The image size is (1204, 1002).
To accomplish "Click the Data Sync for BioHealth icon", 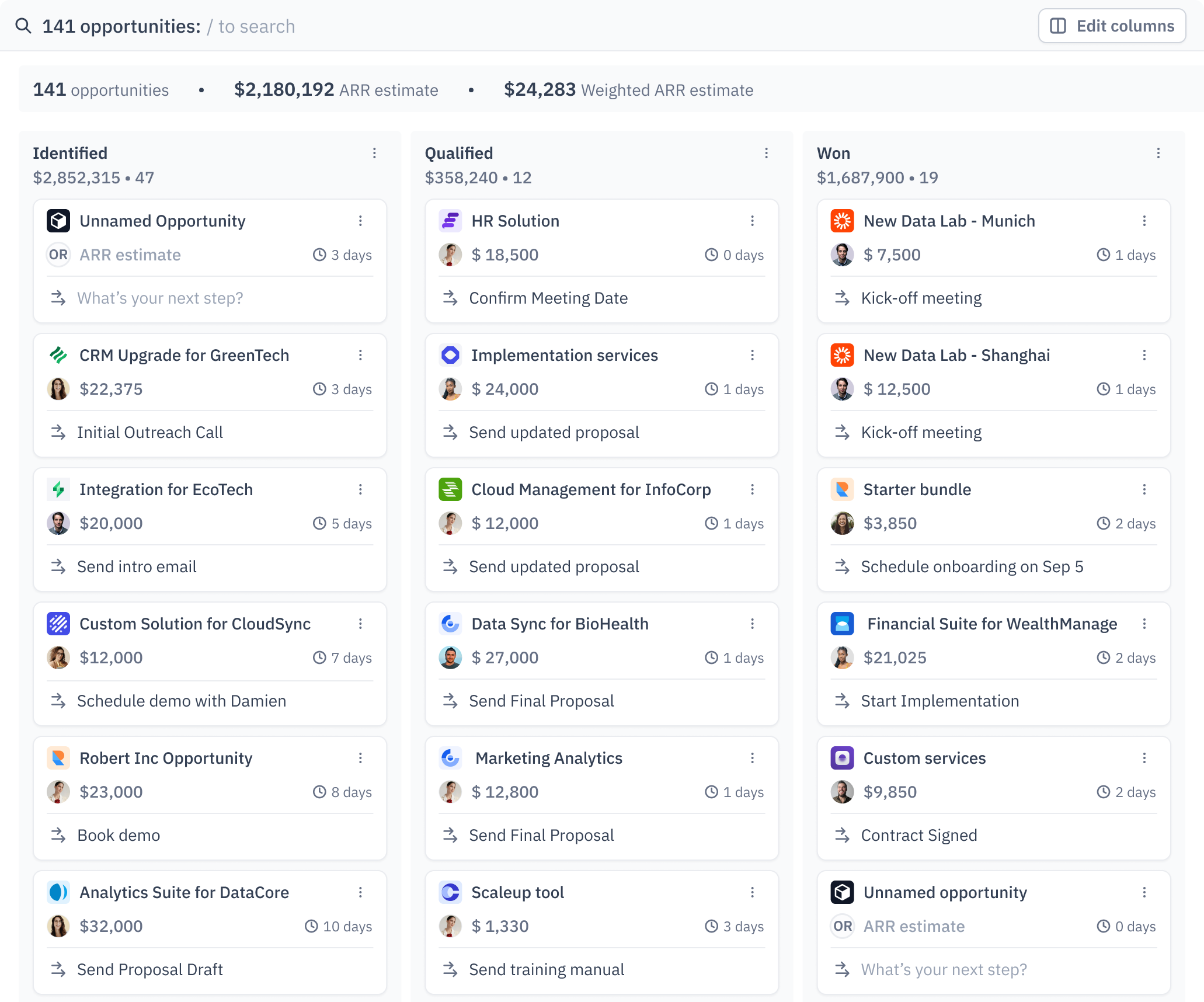I will pyautogui.click(x=451, y=623).
